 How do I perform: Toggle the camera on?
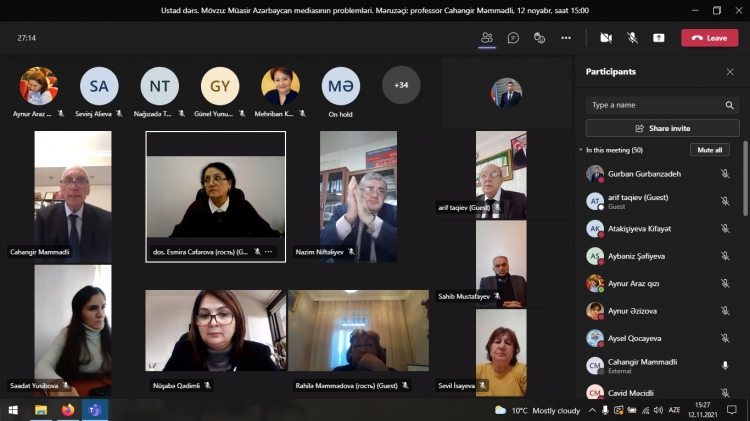(605, 37)
